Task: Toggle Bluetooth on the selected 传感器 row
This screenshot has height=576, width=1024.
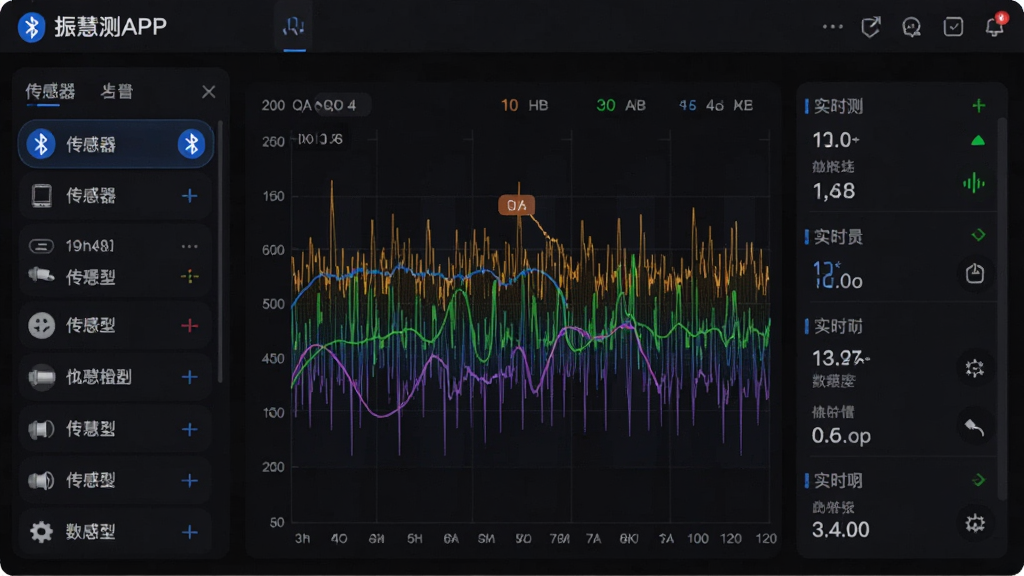Action: point(191,144)
